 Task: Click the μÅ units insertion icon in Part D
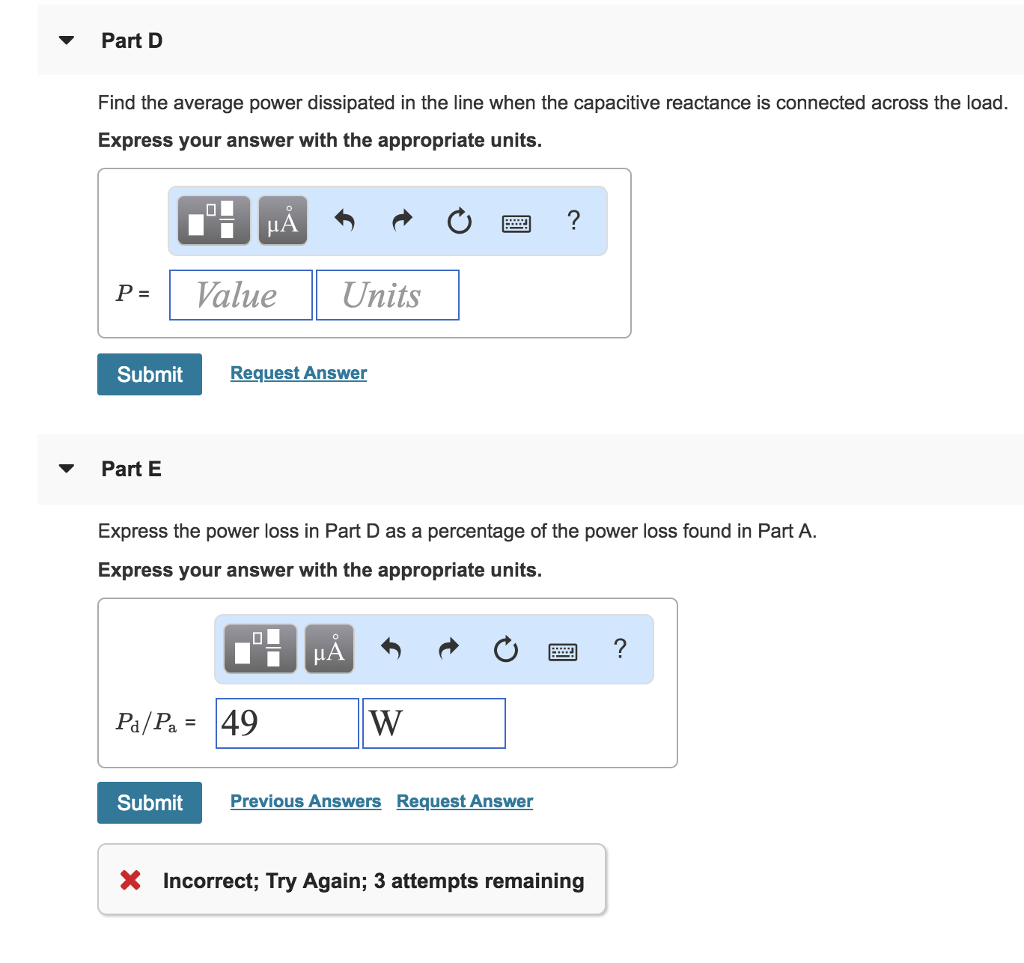click(281, 220)
